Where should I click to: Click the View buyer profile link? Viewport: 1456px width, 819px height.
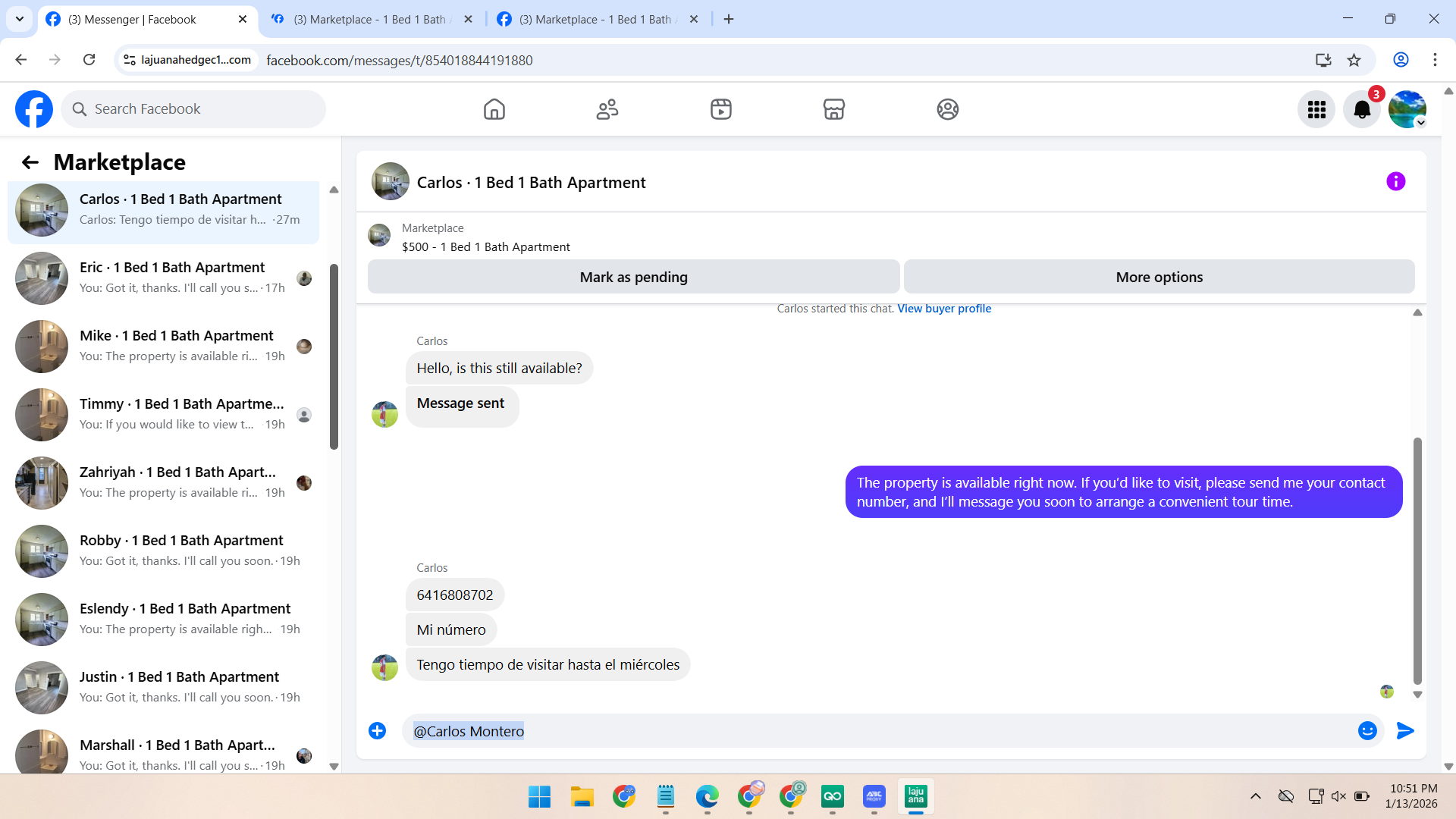pos(944,309)
